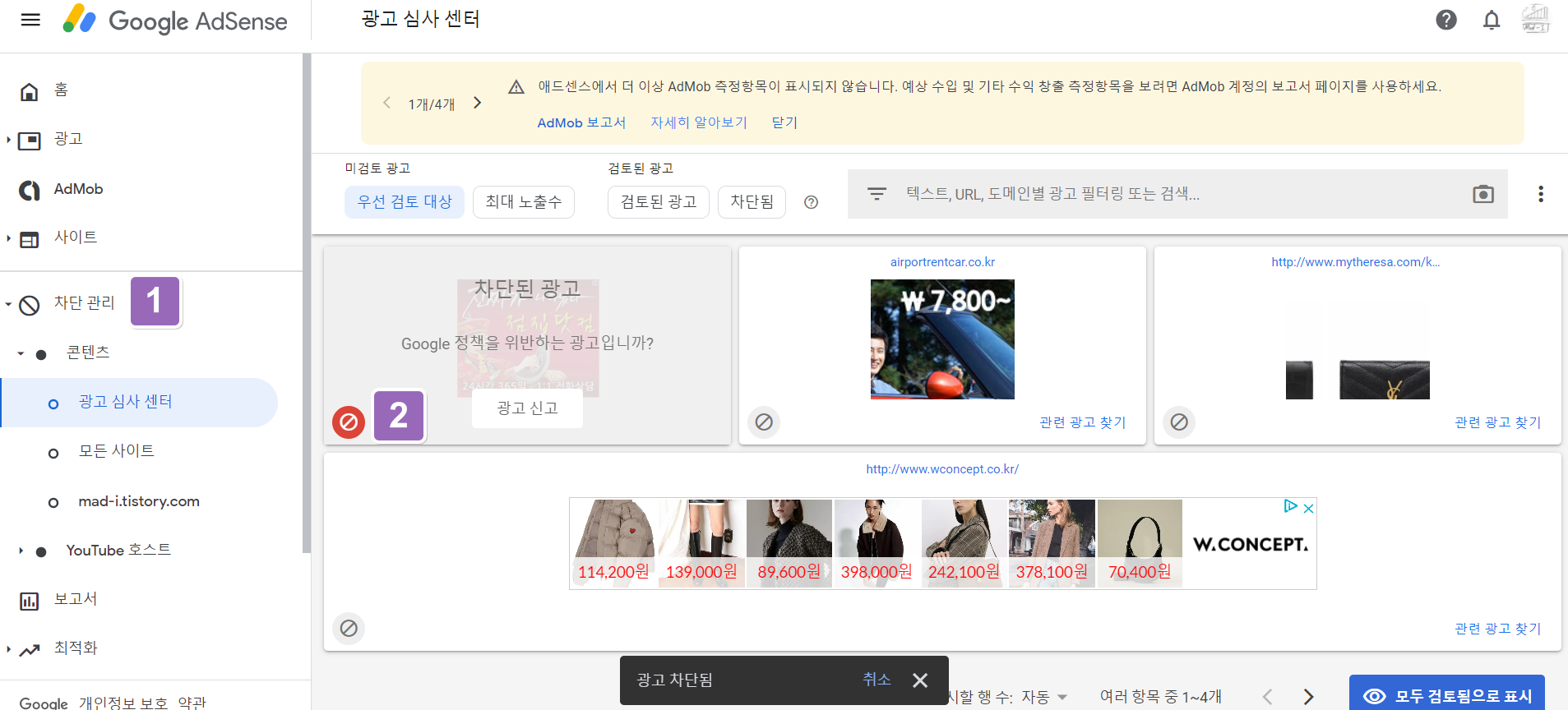Click the W.CONCEPT logo in banner ad
The height and width of the screenshot is (710, 1568).
coord(1250,544)
